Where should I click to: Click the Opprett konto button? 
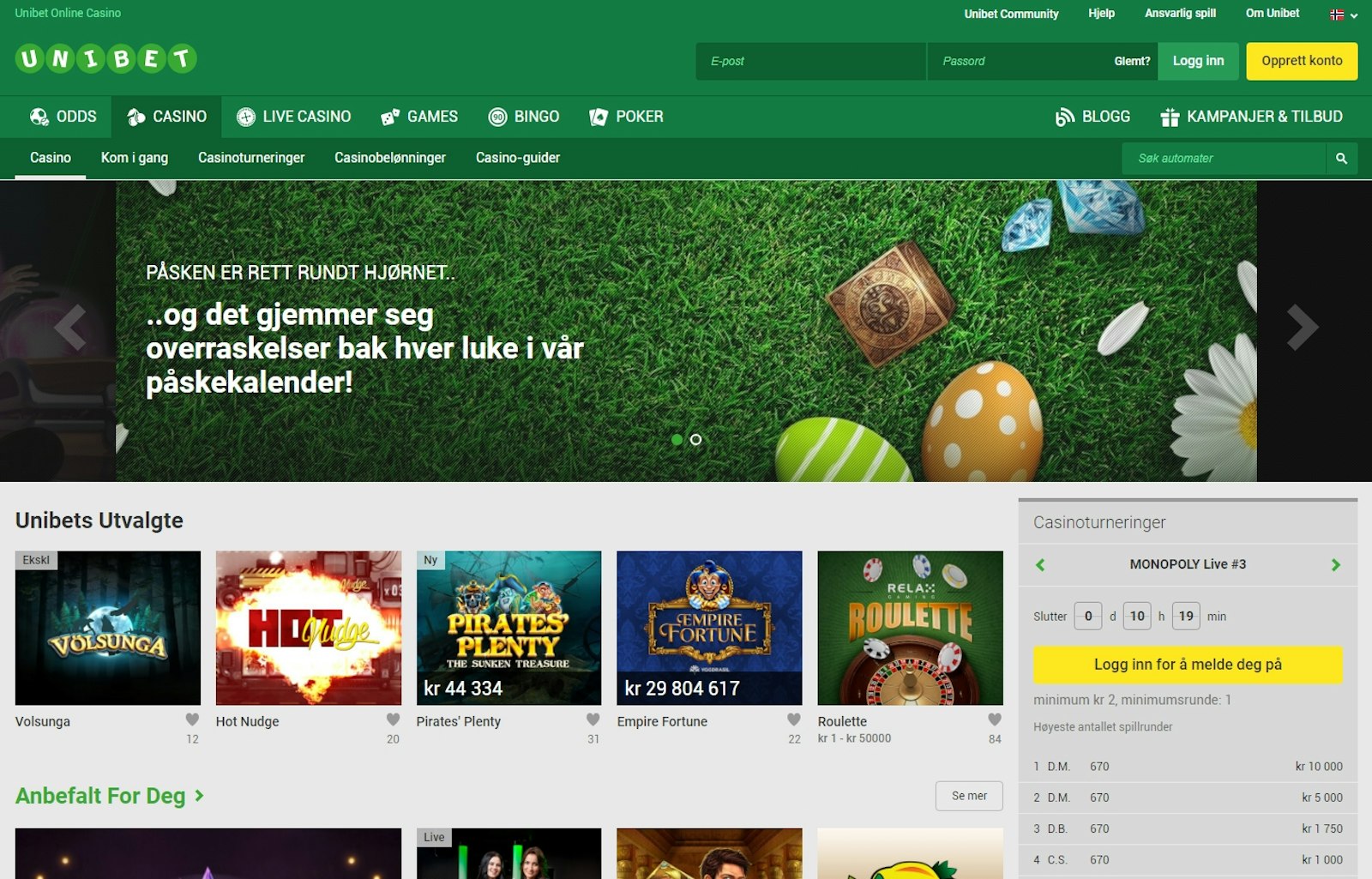(x=1302, y=61)
